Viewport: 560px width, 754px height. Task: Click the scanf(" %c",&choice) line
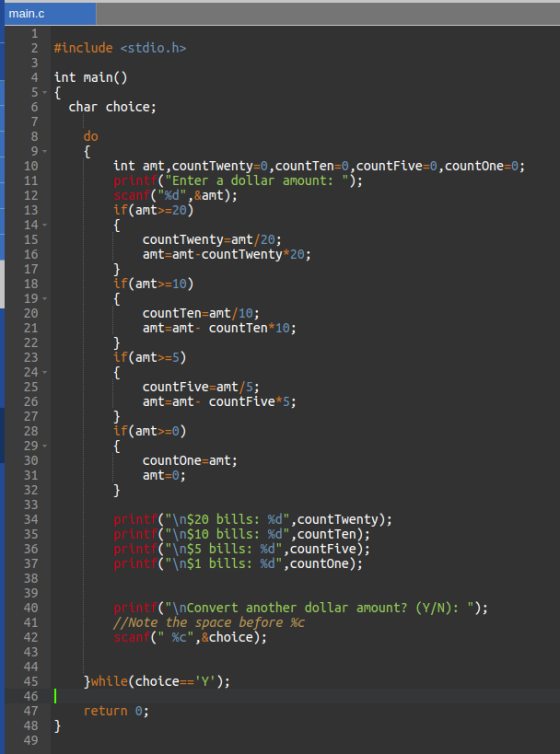[x=190, y=637]
